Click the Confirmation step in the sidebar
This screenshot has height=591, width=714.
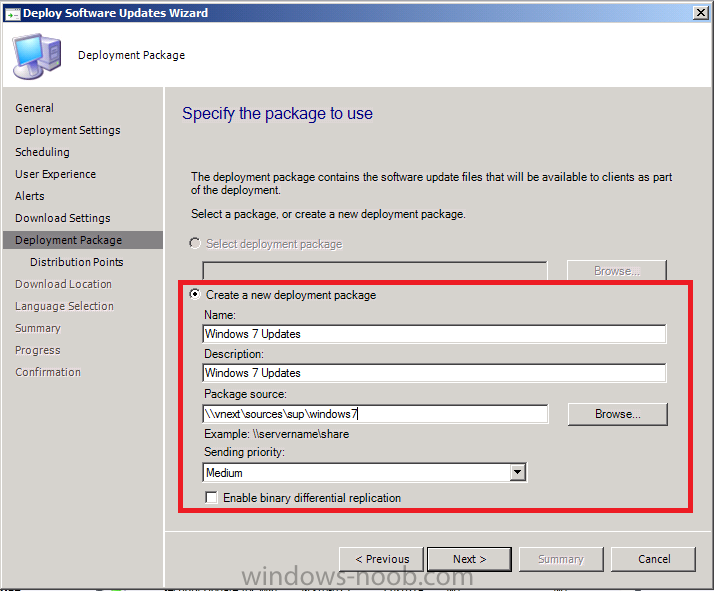coord(48,372)
